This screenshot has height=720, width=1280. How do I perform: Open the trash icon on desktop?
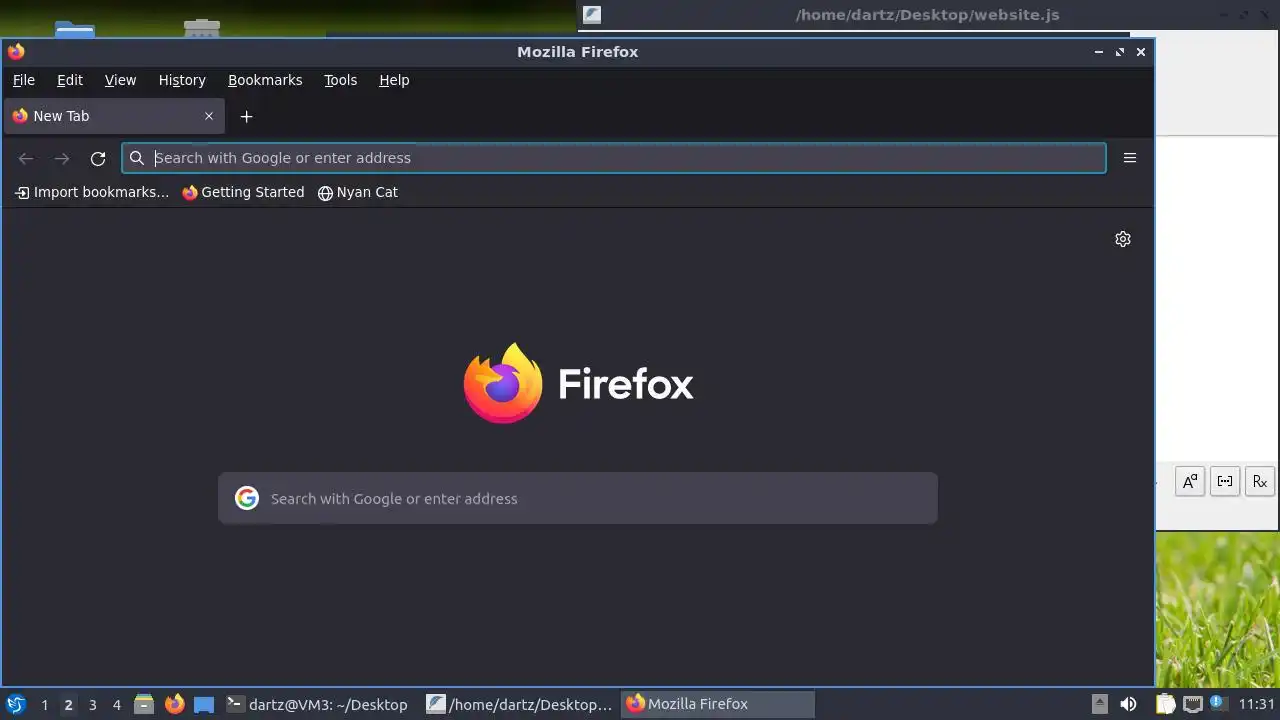[202, 28]
